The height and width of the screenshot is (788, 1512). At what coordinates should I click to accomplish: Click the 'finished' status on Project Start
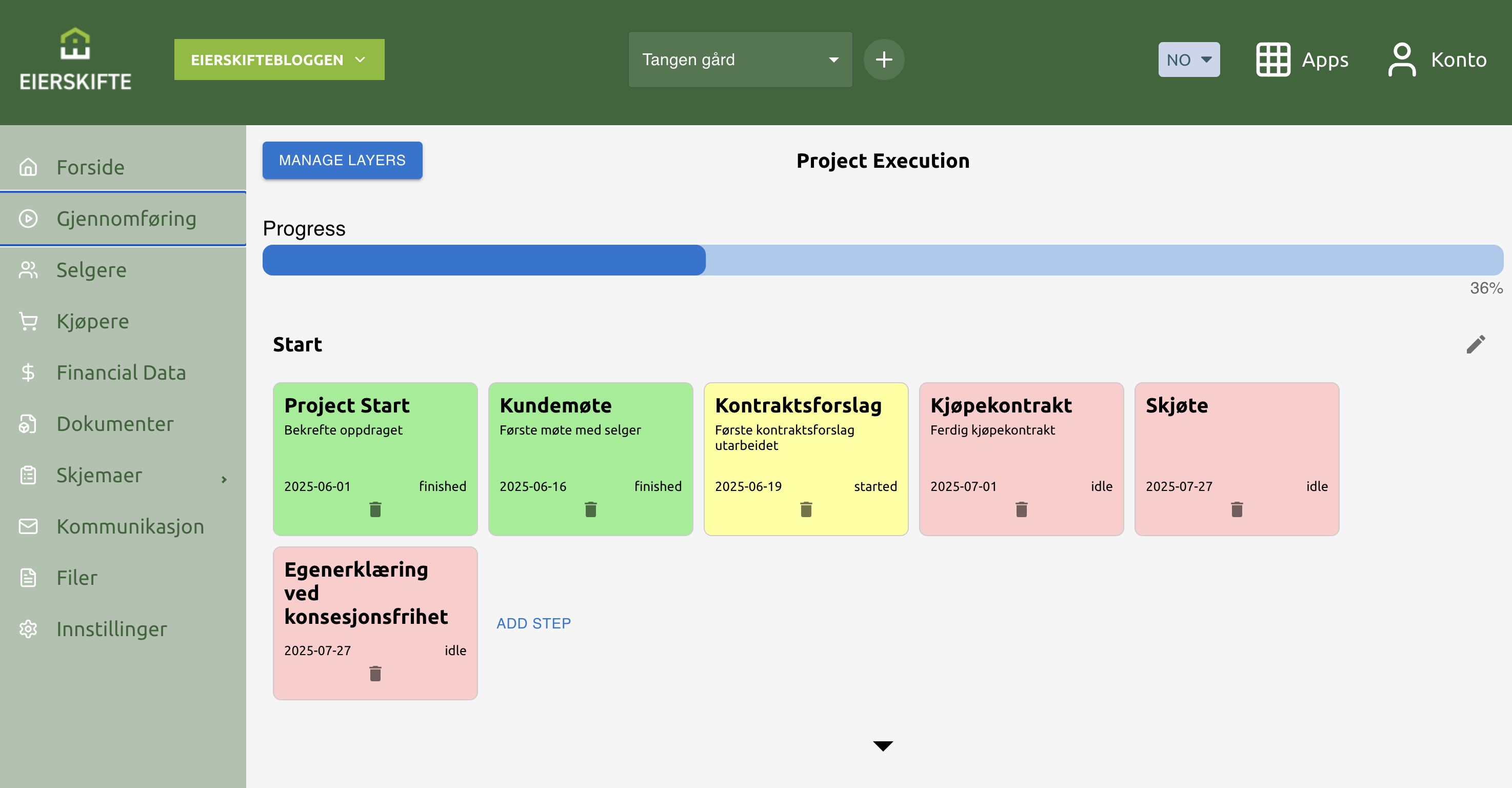point(443,487)
